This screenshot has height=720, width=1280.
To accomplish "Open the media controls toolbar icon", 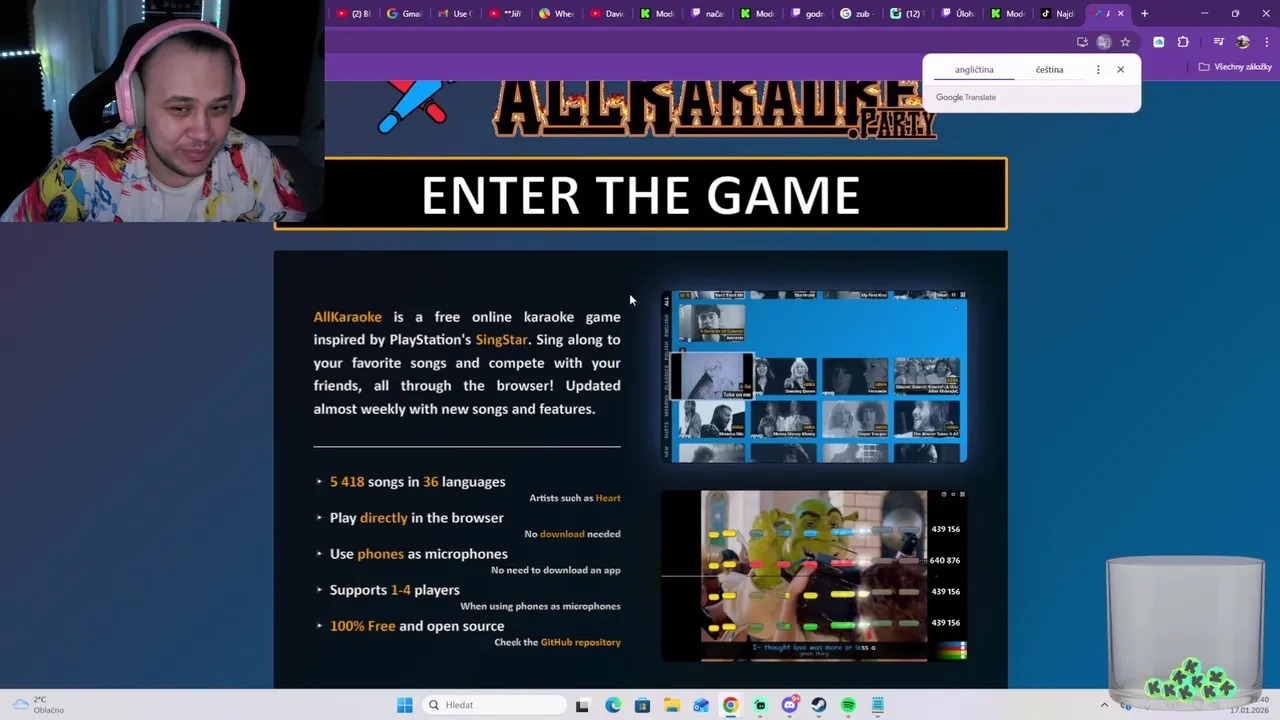I will (1218, 42).
